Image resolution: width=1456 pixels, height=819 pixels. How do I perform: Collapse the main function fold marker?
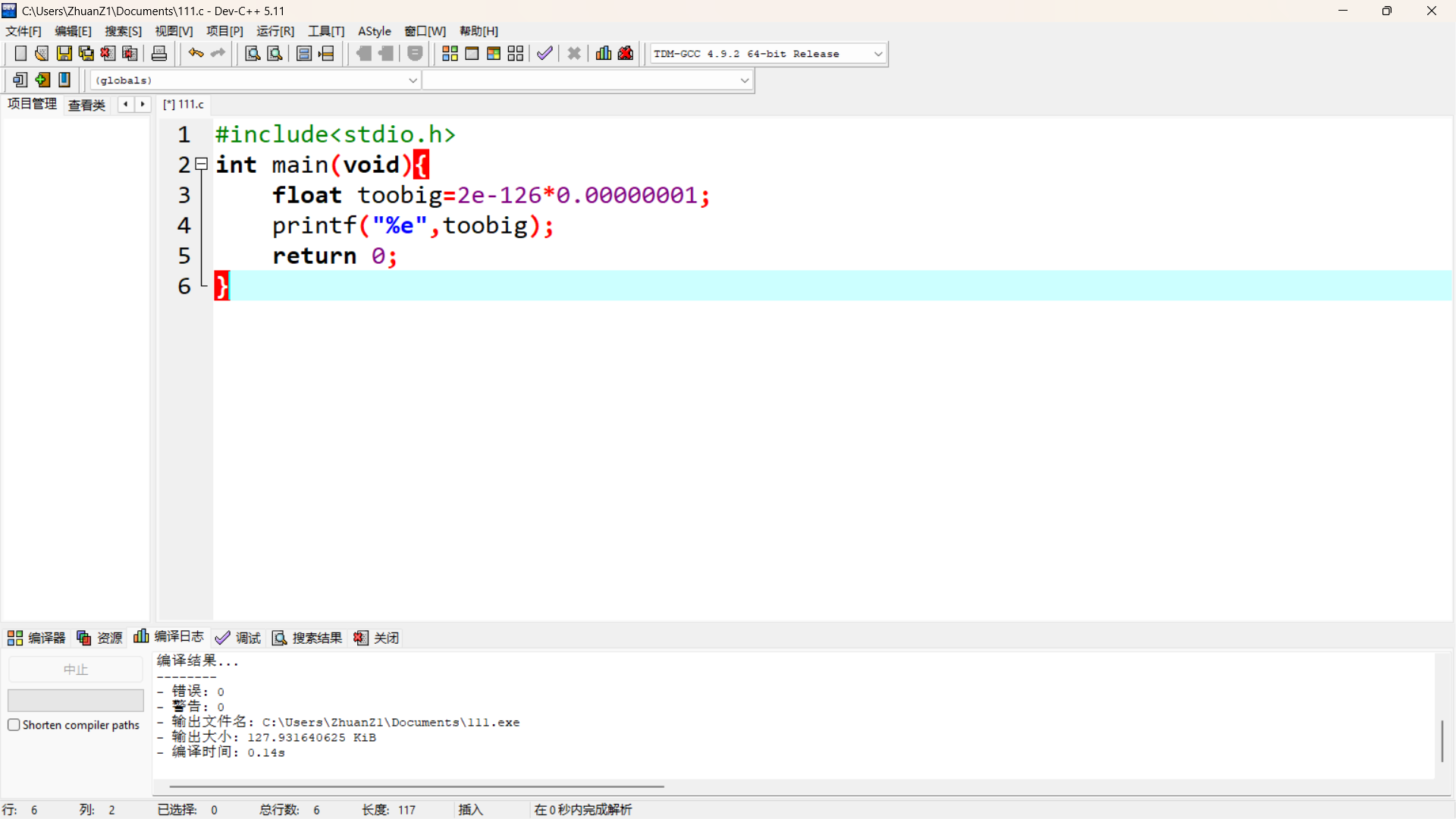(202, 164)
